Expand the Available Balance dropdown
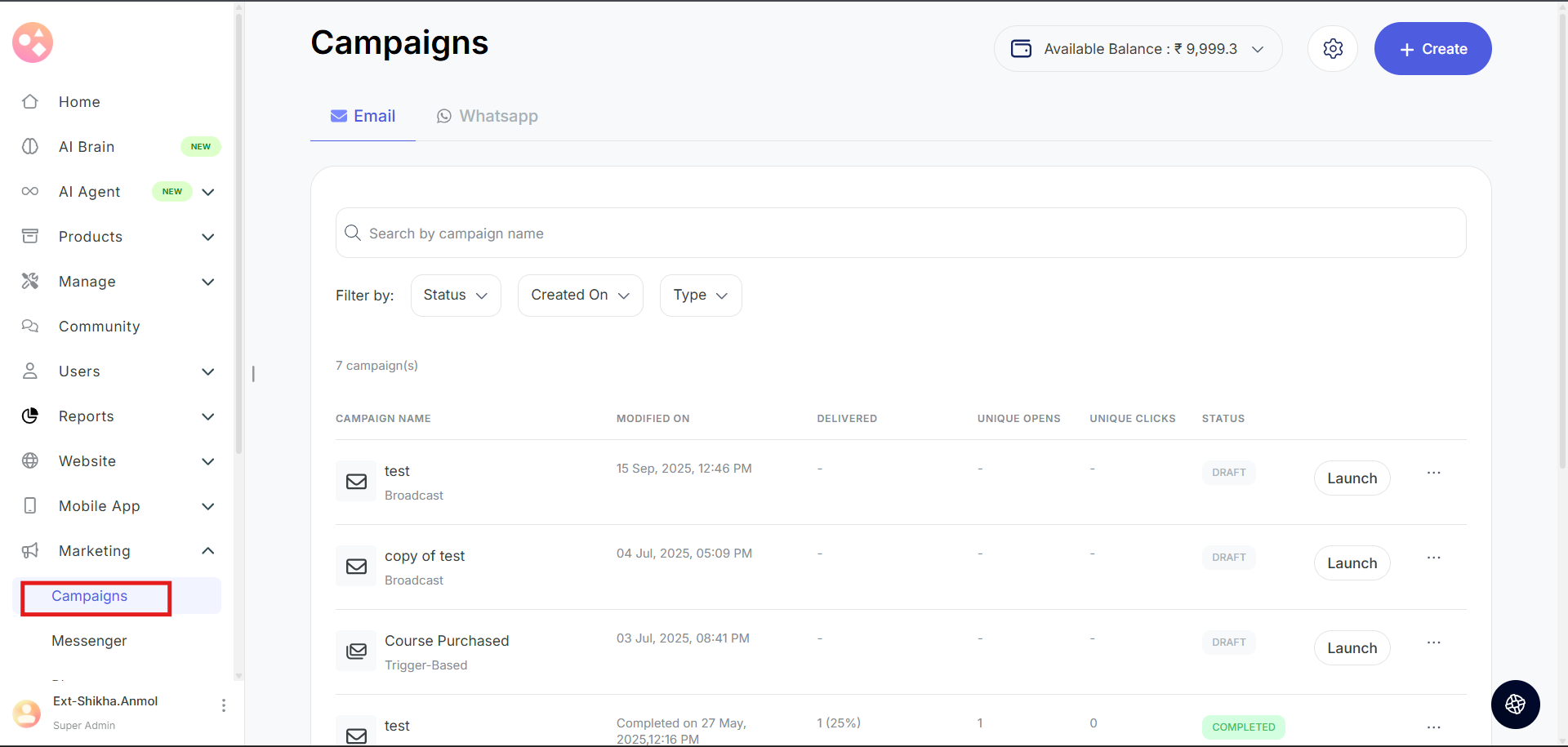This screenshot has width=1568, height=747. (x=1258, y=49)
